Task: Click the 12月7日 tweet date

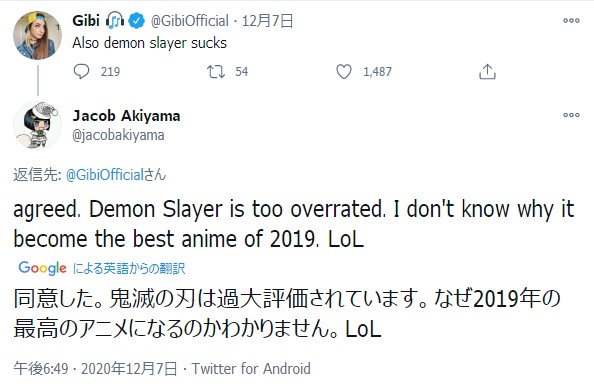Action: pyautogui.click(x=267, y=21)
